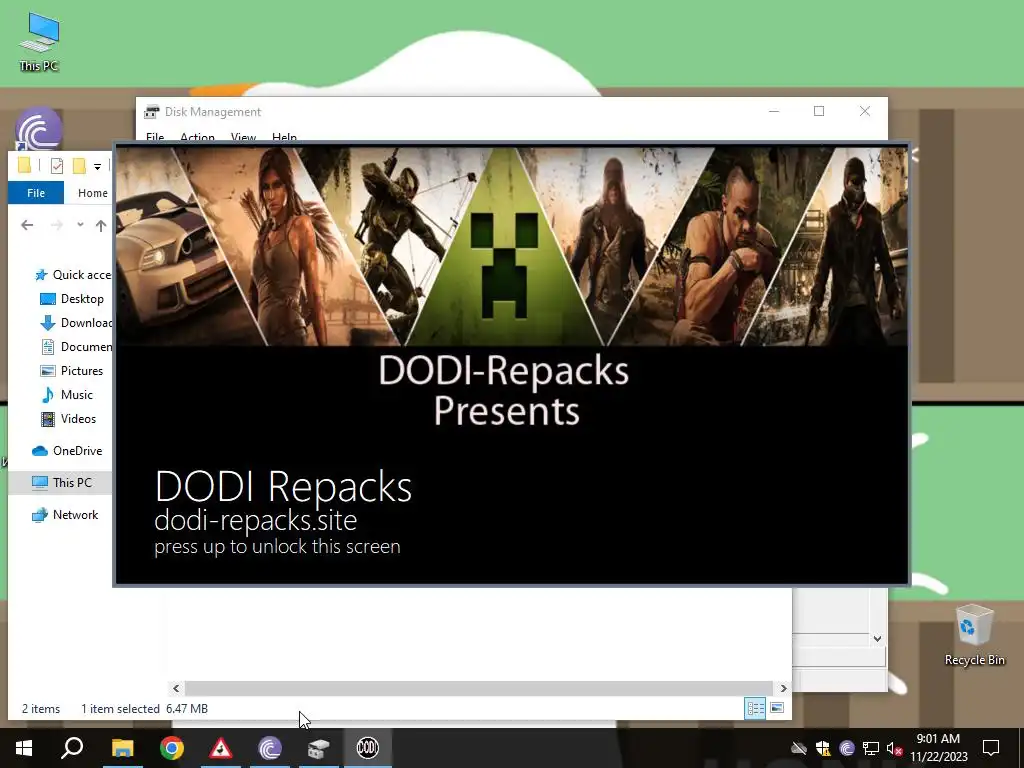Select OneDrive in navigation pane
This screenshot has height=768, width=1024.
click(67, 451)
